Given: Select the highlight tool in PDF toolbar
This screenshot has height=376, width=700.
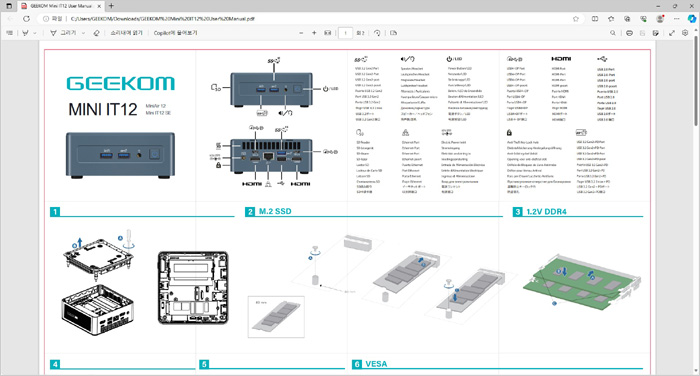Looking at the screenshot, I should [x=25, y=33].
